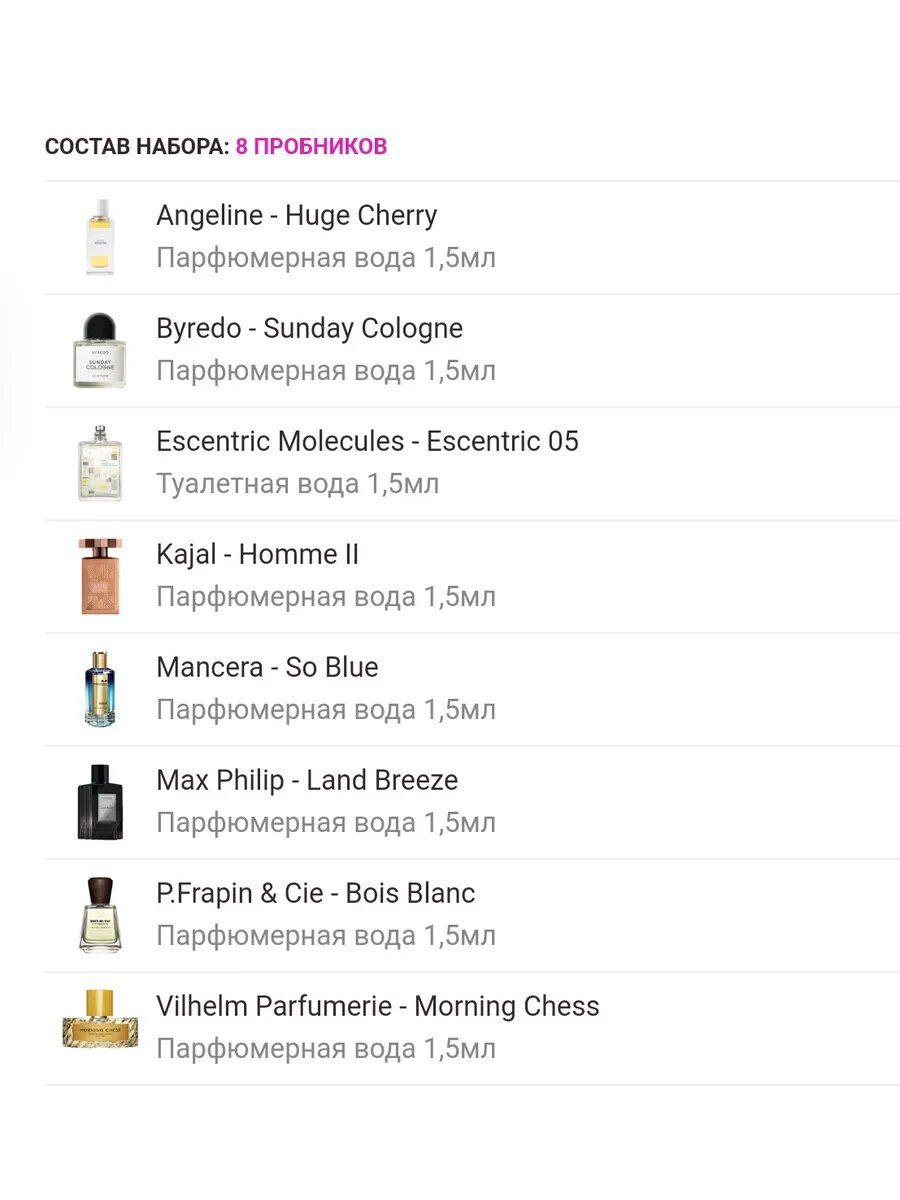Click the Byredo - Sunday Cologne name

(x=309, y=329)
